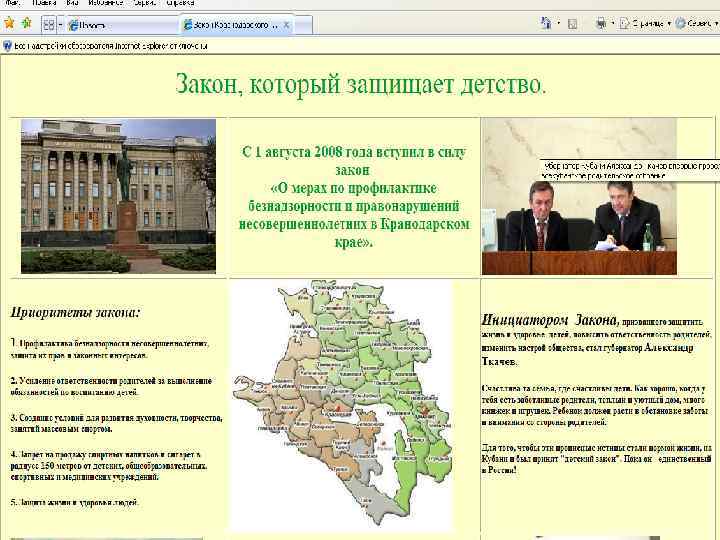Open the Страница (Page) toolbar menu
This screenshot has width=720, height=540.
(645, 23)
